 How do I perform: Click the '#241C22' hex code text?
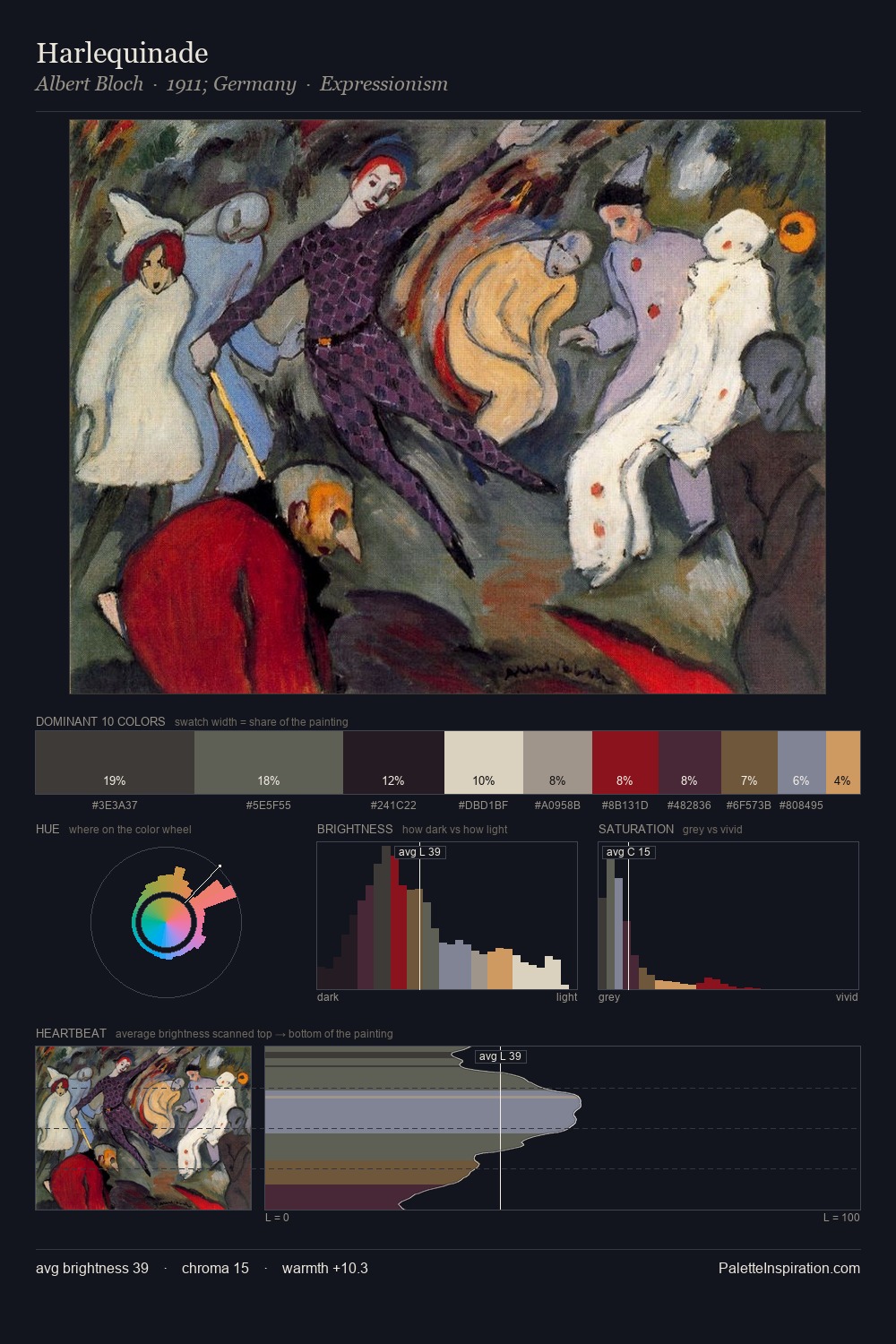[393, 805]
